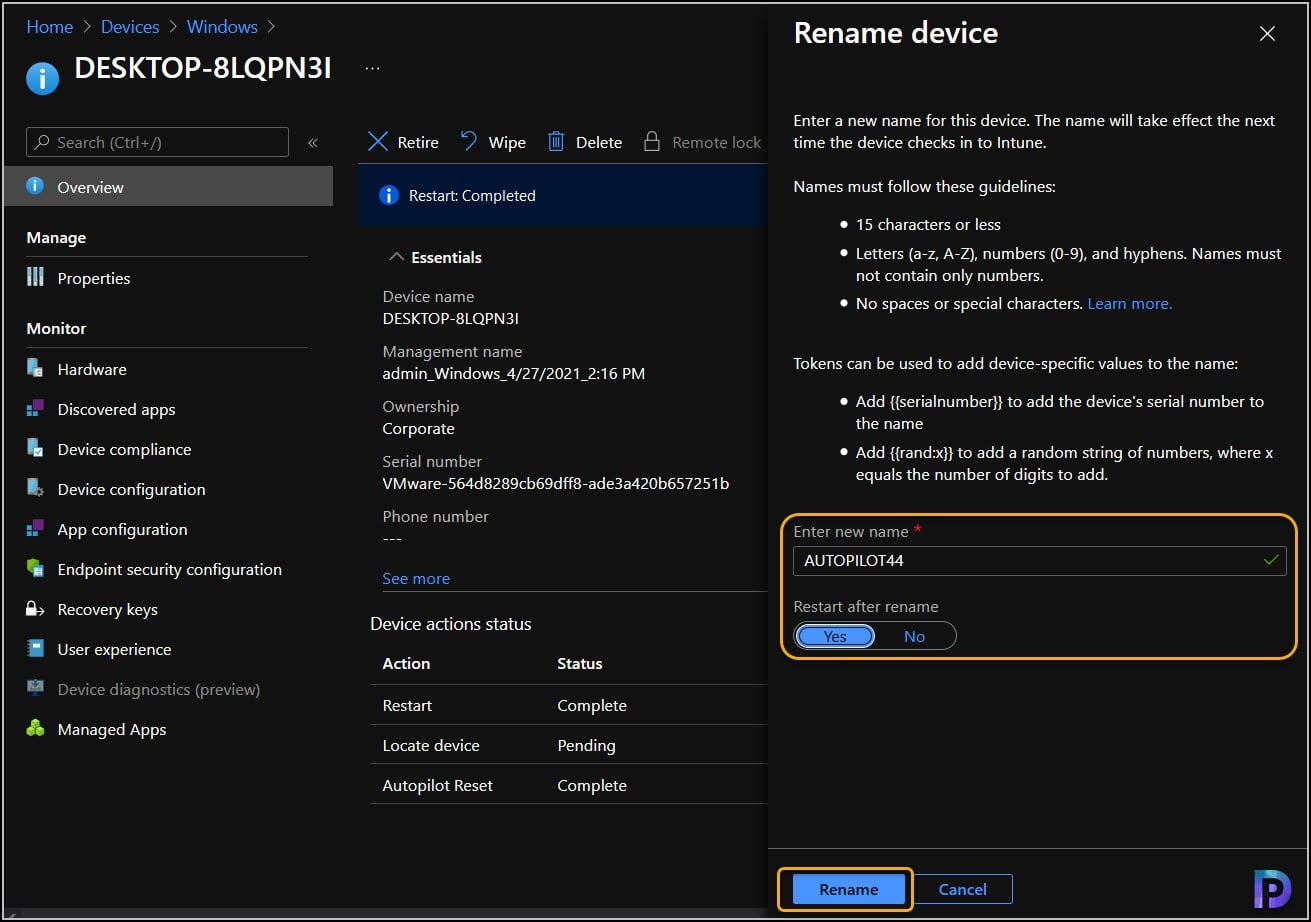Viewport: 1311px width, 922px height.
Task: Select No for Restart after rename
Action: [x=914, y=636]
